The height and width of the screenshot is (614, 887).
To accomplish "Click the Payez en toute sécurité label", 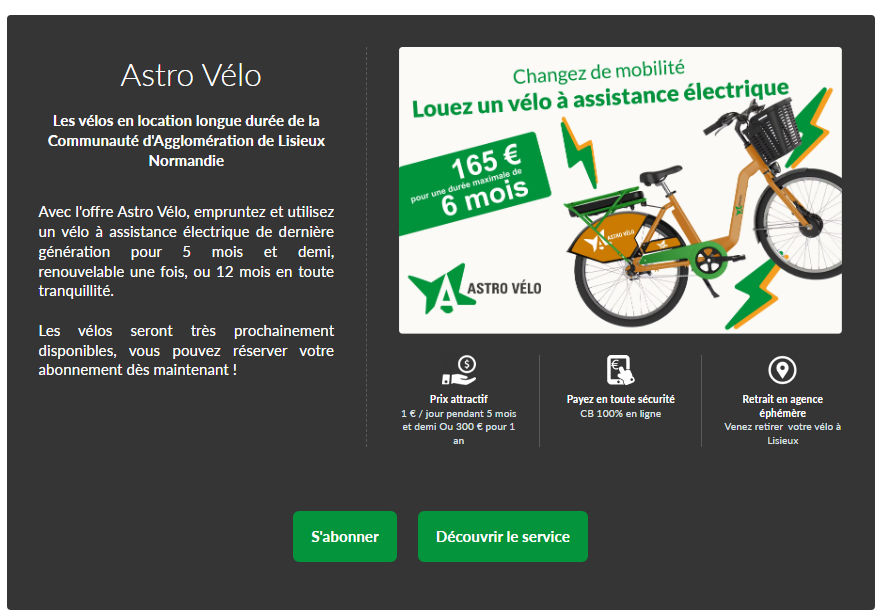I will click(621, 399).
